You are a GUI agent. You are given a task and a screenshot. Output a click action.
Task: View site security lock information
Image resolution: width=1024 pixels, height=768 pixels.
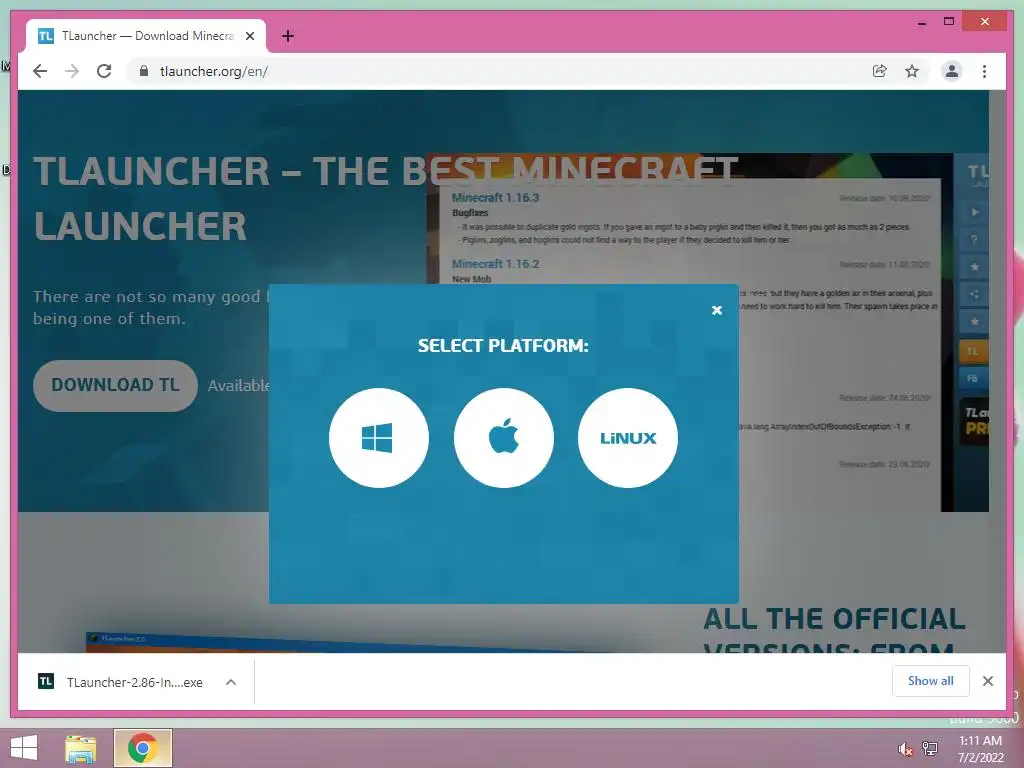[144, 71]
